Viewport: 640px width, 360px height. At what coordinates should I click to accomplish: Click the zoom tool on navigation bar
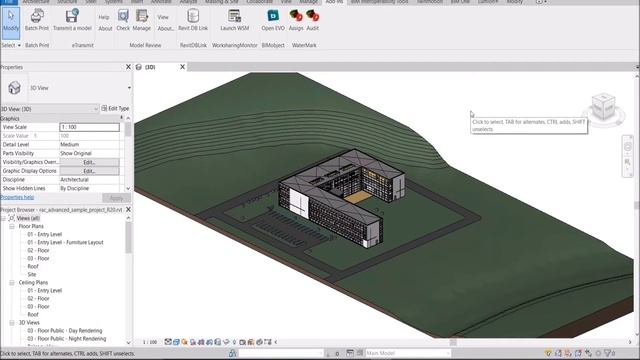point(628,162)
